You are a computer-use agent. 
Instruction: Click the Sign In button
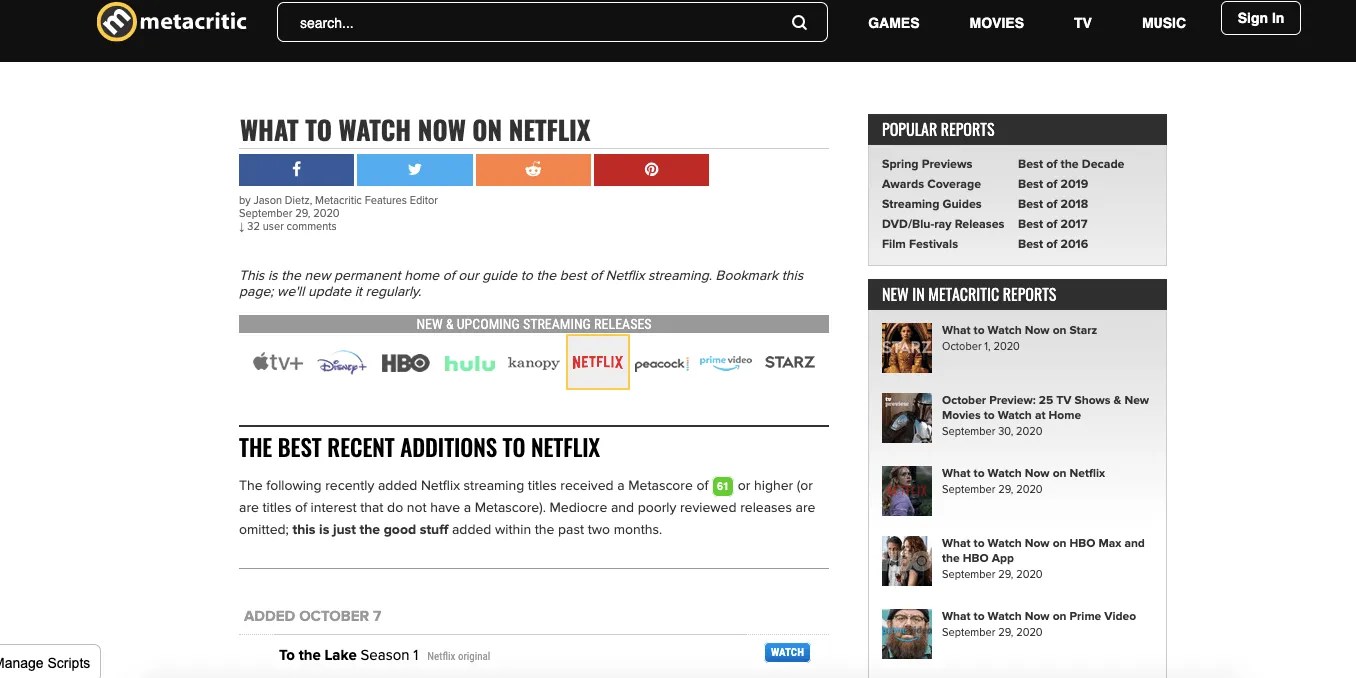coord(1260,18)
